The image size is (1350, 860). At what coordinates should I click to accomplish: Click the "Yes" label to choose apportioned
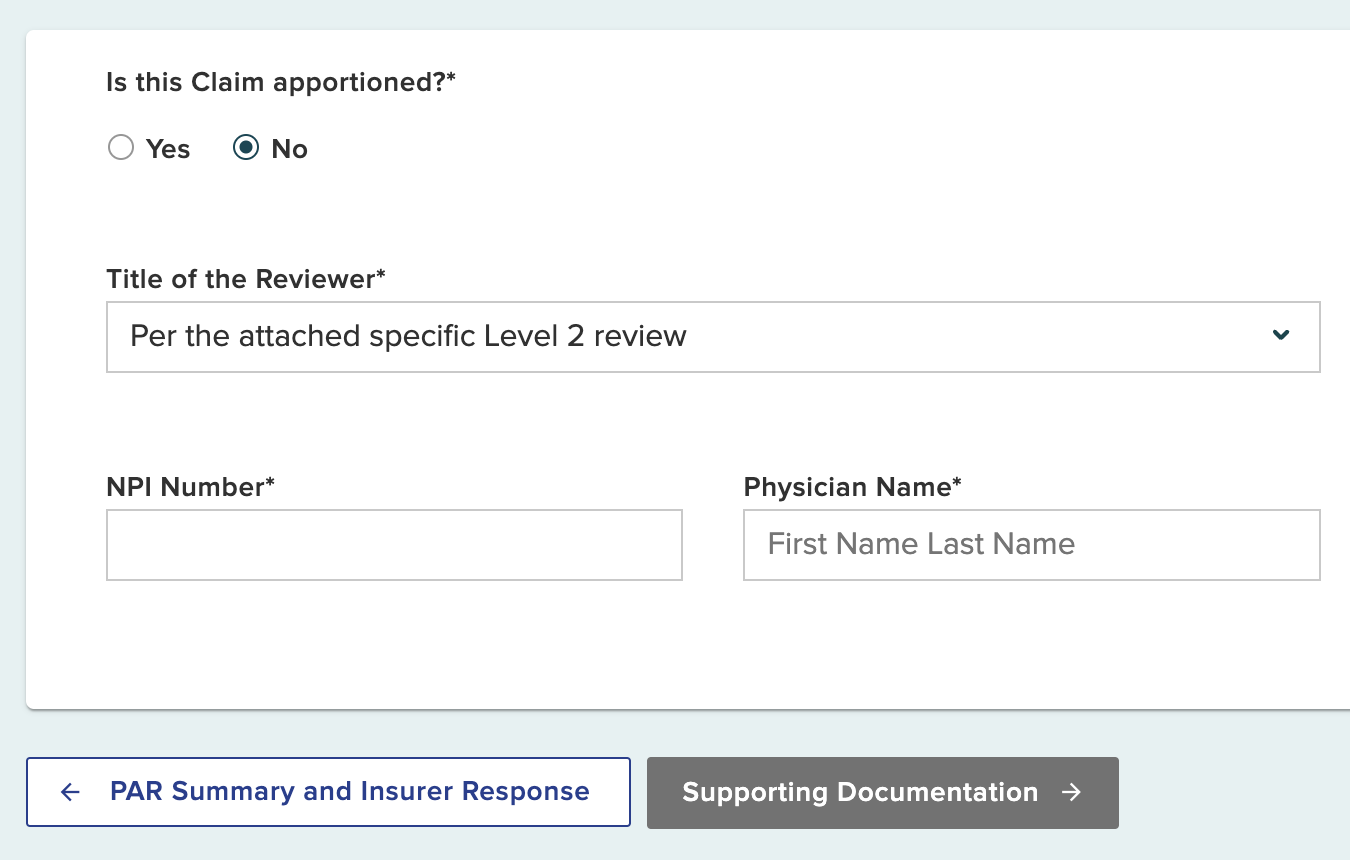[168, 148]
